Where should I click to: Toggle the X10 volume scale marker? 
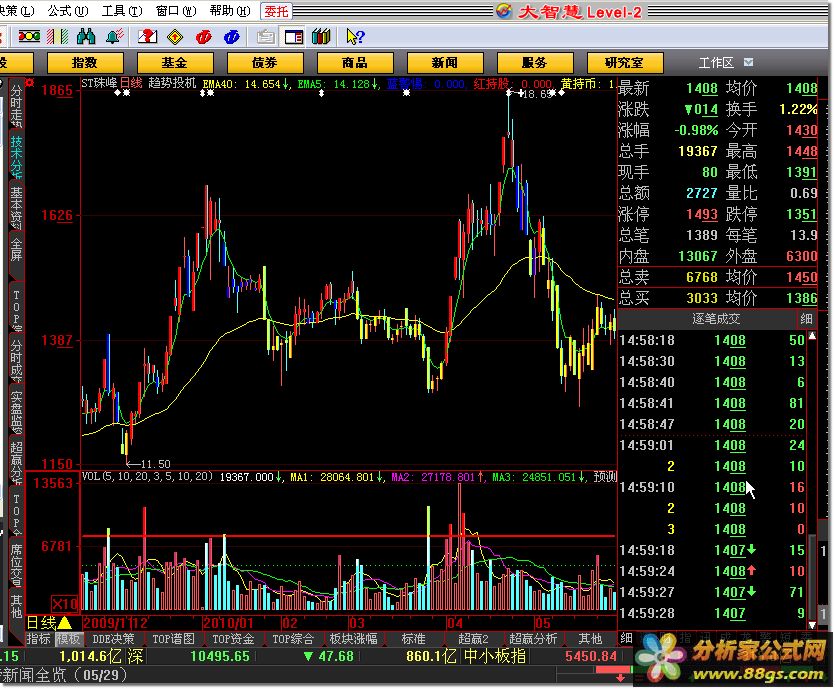tap(66, 604)
